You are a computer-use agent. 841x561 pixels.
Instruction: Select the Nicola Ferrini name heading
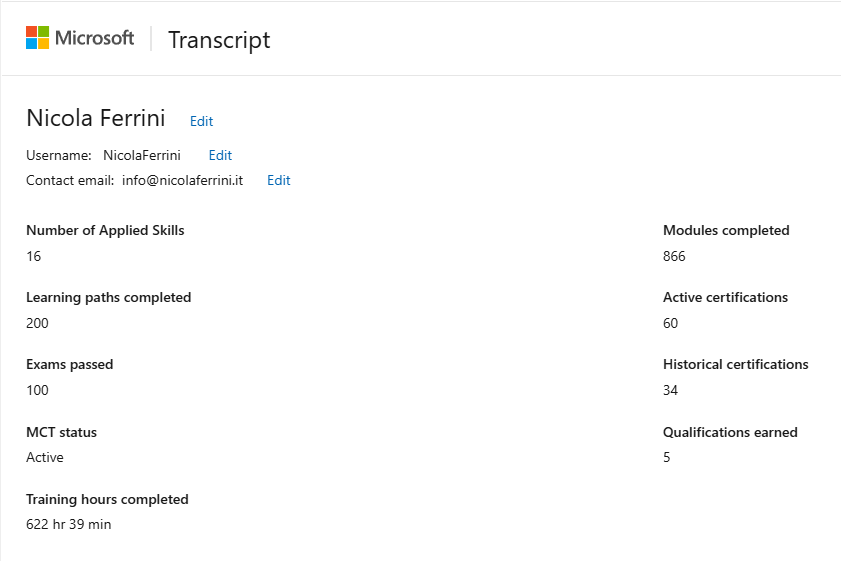pyautogui.click(x=96, y=118)
